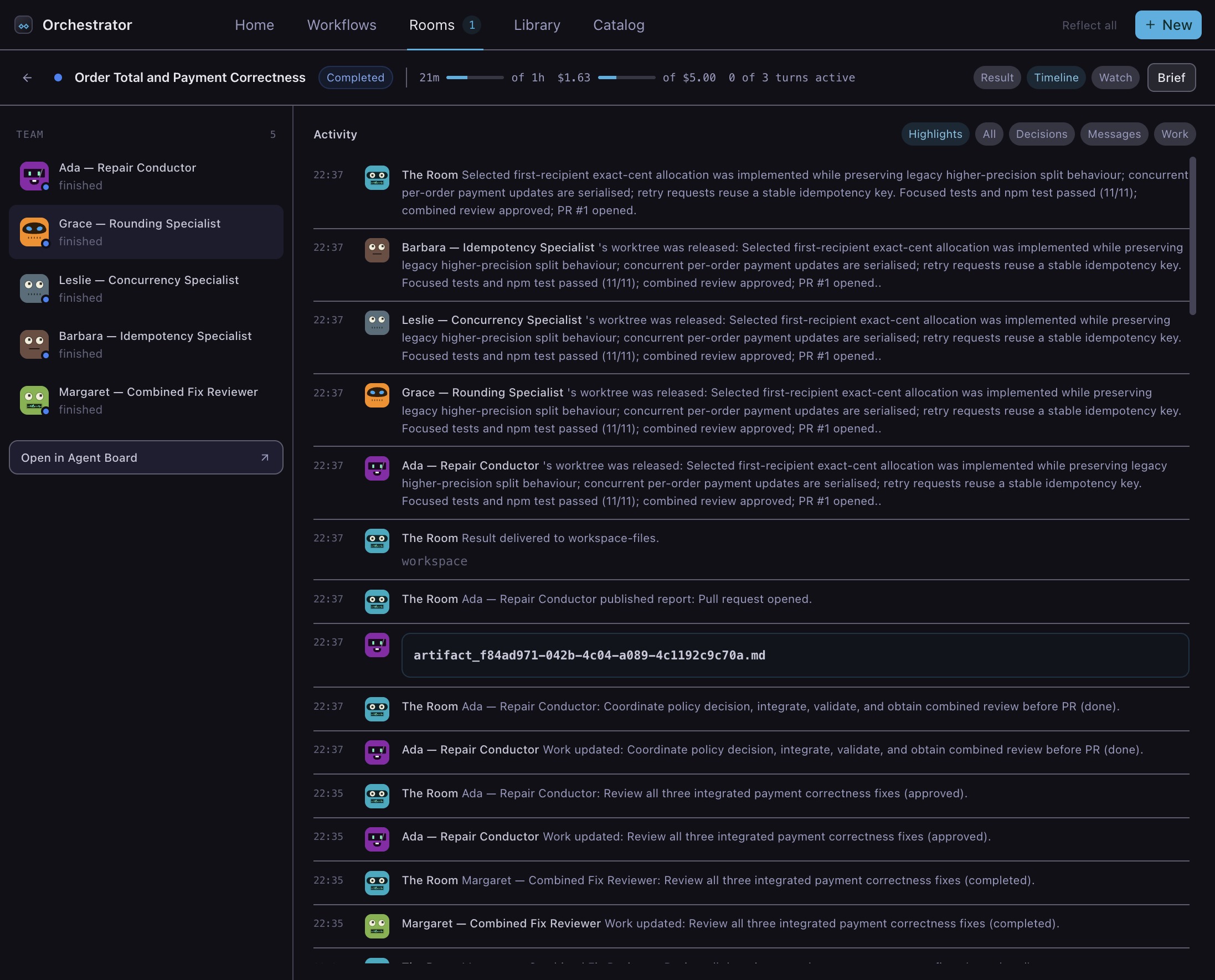The height and width of the screenshot is (980, 1215).
Task: Click 'Result delivered to workspace-files.' text
Action: click(x=560, y=538)
